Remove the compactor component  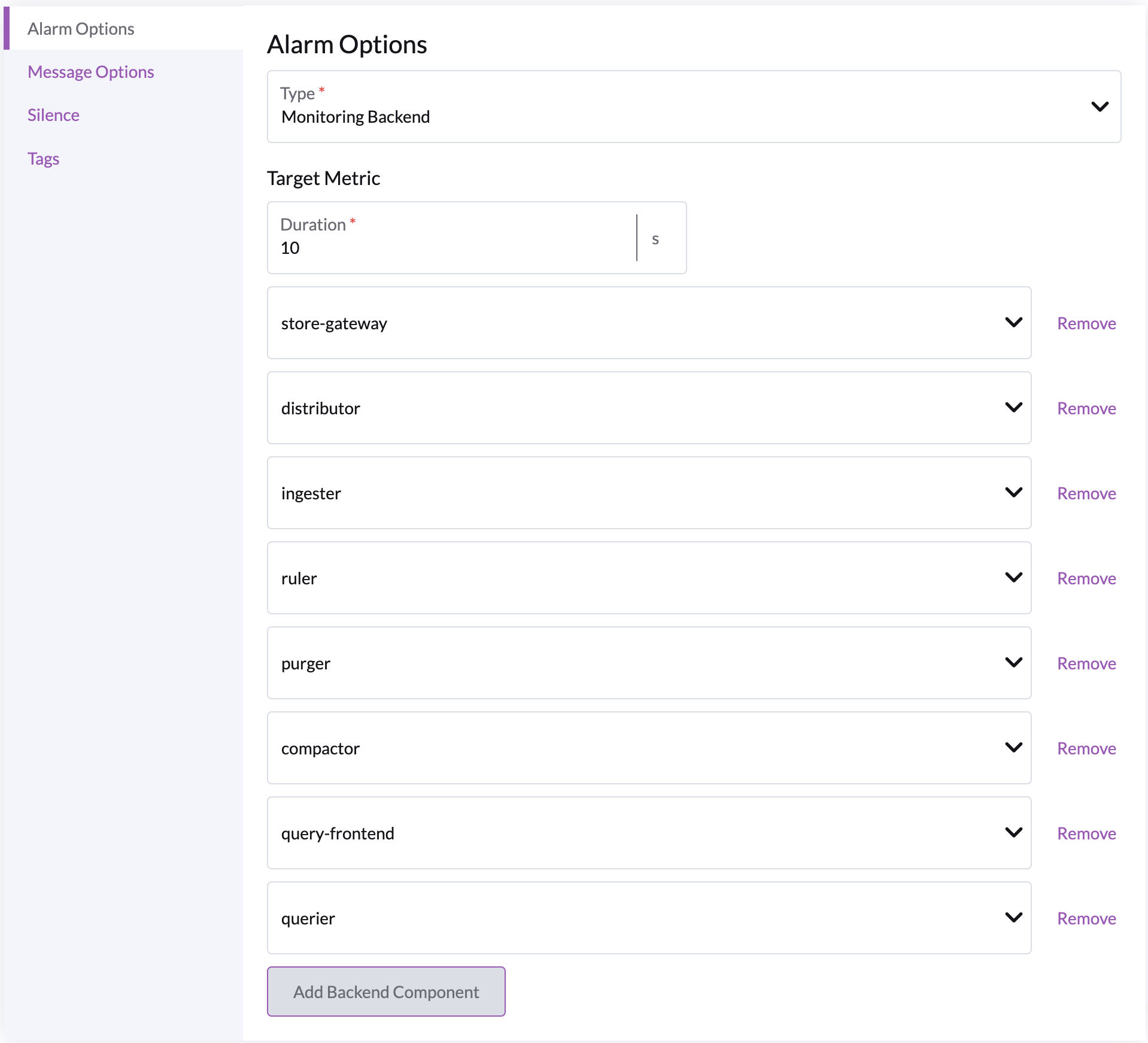click(1086, 748)
